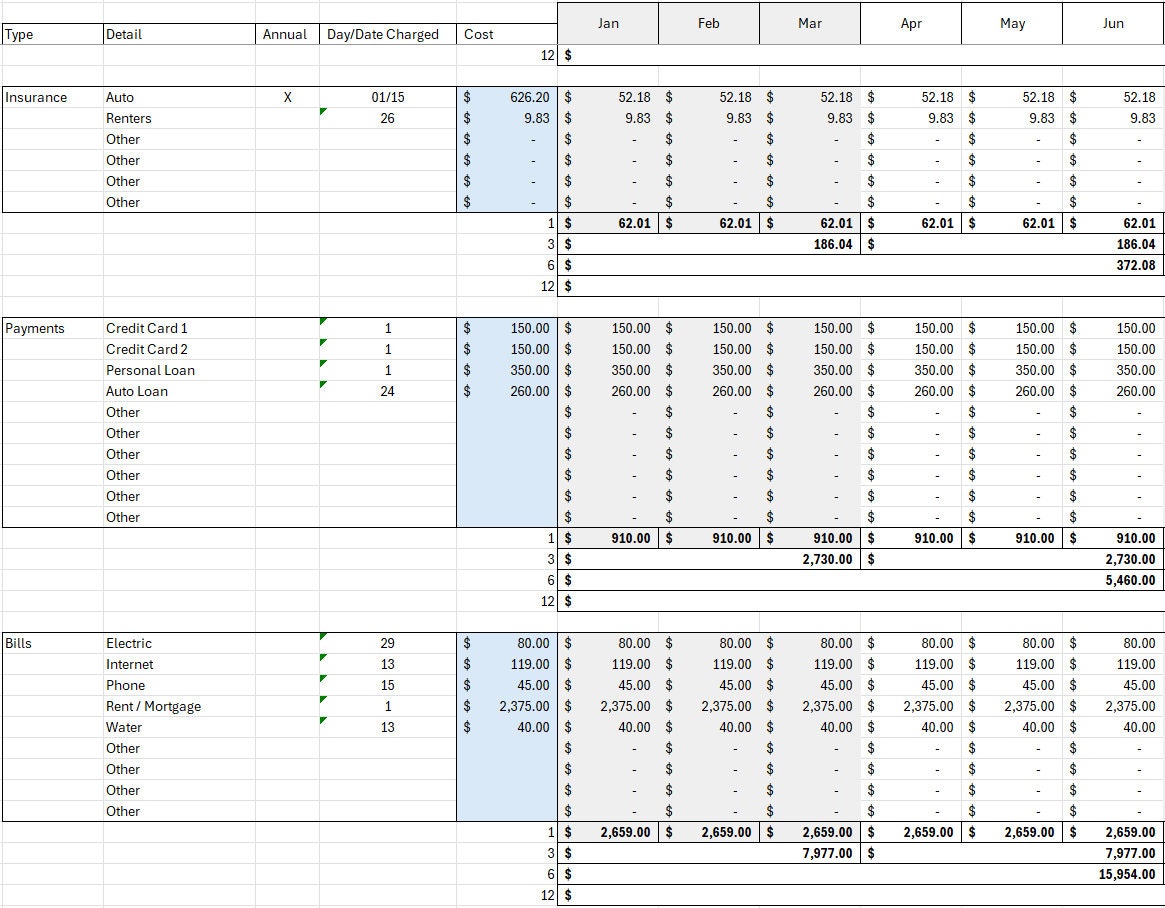This screenshot has height=908, width=1165.
Task: Select the Electric detail cell
Action: 179,643
